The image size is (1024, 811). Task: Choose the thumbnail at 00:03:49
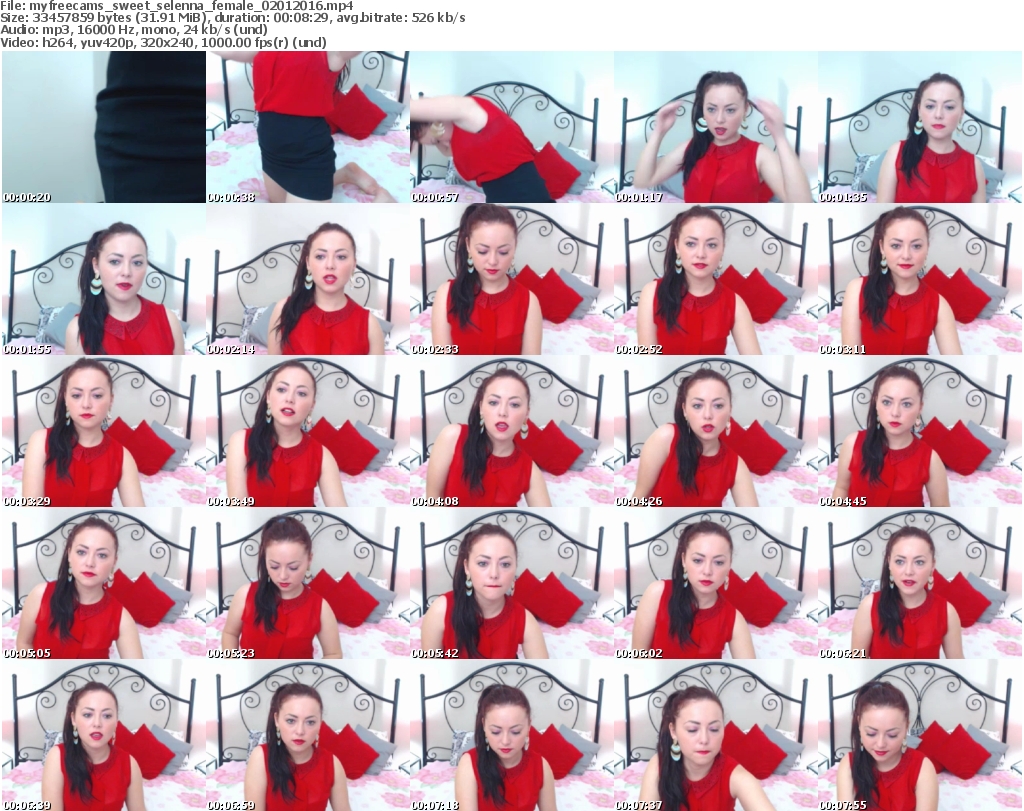tap(308, 432)
